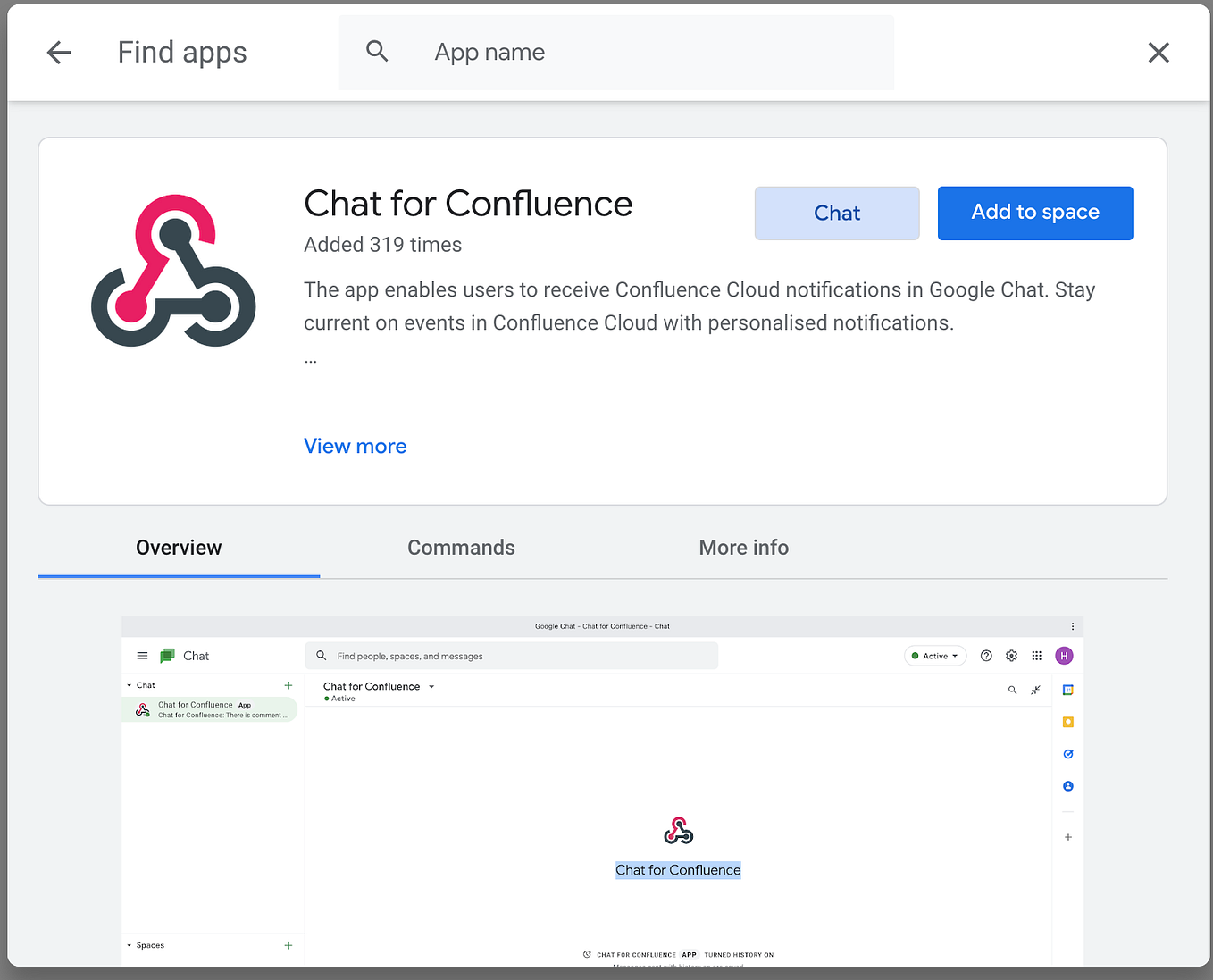
Task: Open the Google apps grid icon
Action: pyautogui.click(x=1037, y=655)
